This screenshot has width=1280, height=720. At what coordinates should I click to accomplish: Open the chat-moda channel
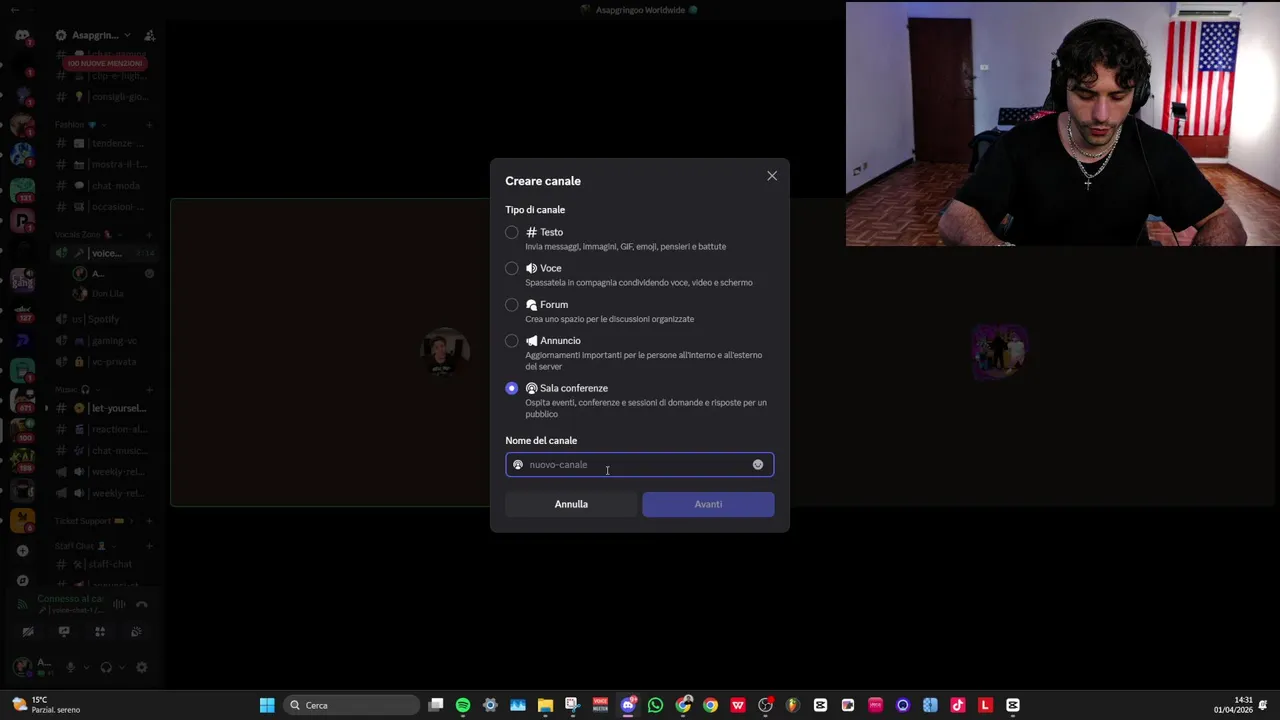(105, 185)
